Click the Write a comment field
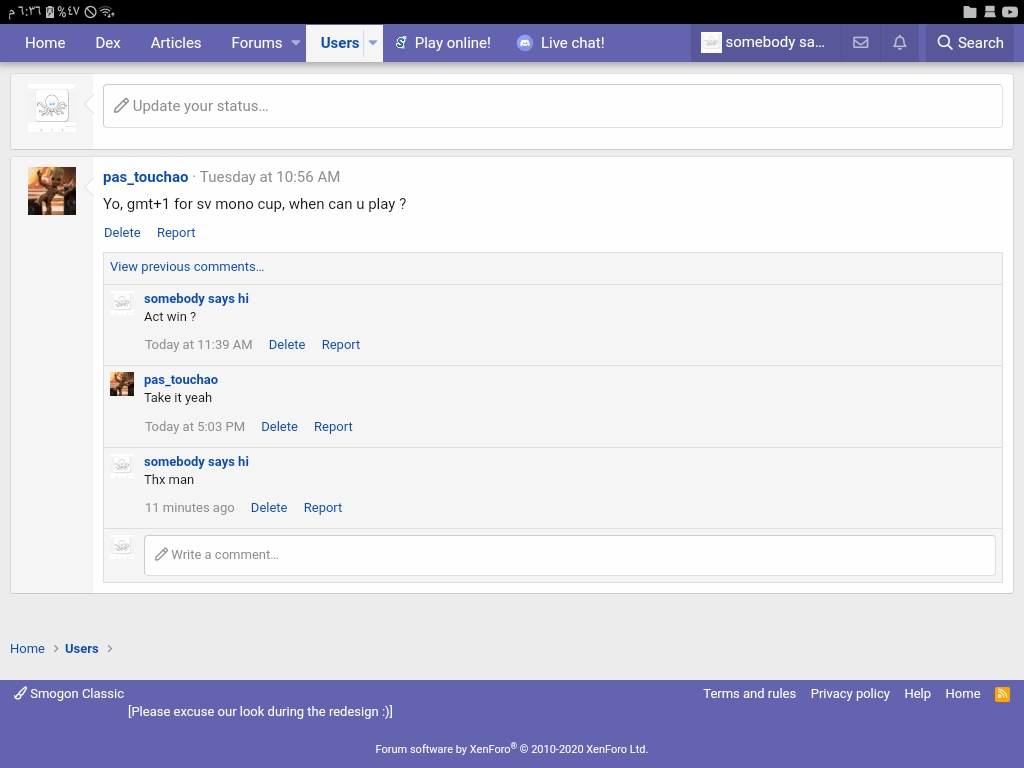 click(x=569, y=555)
